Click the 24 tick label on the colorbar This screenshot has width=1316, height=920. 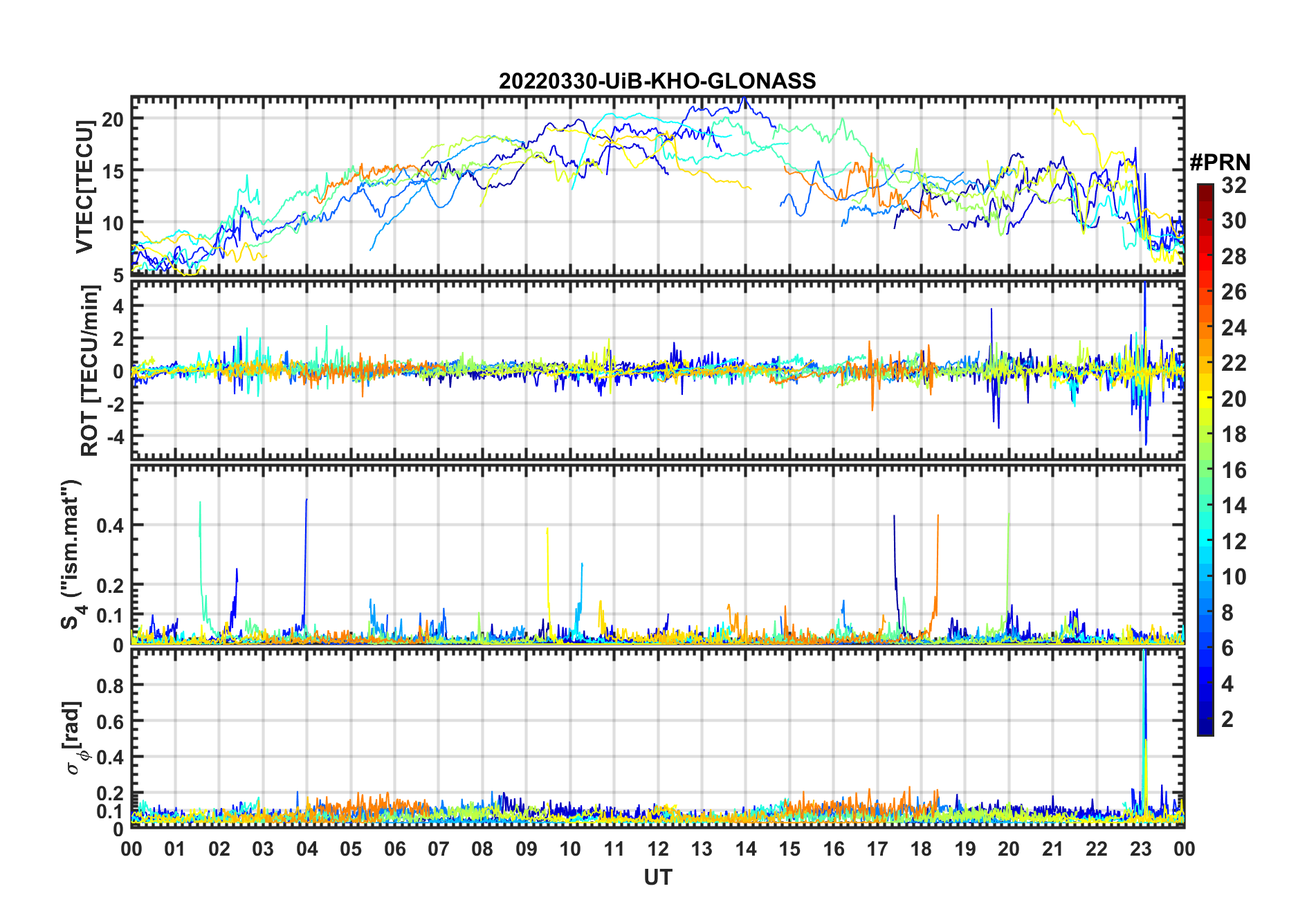(x=1234, y=328)
